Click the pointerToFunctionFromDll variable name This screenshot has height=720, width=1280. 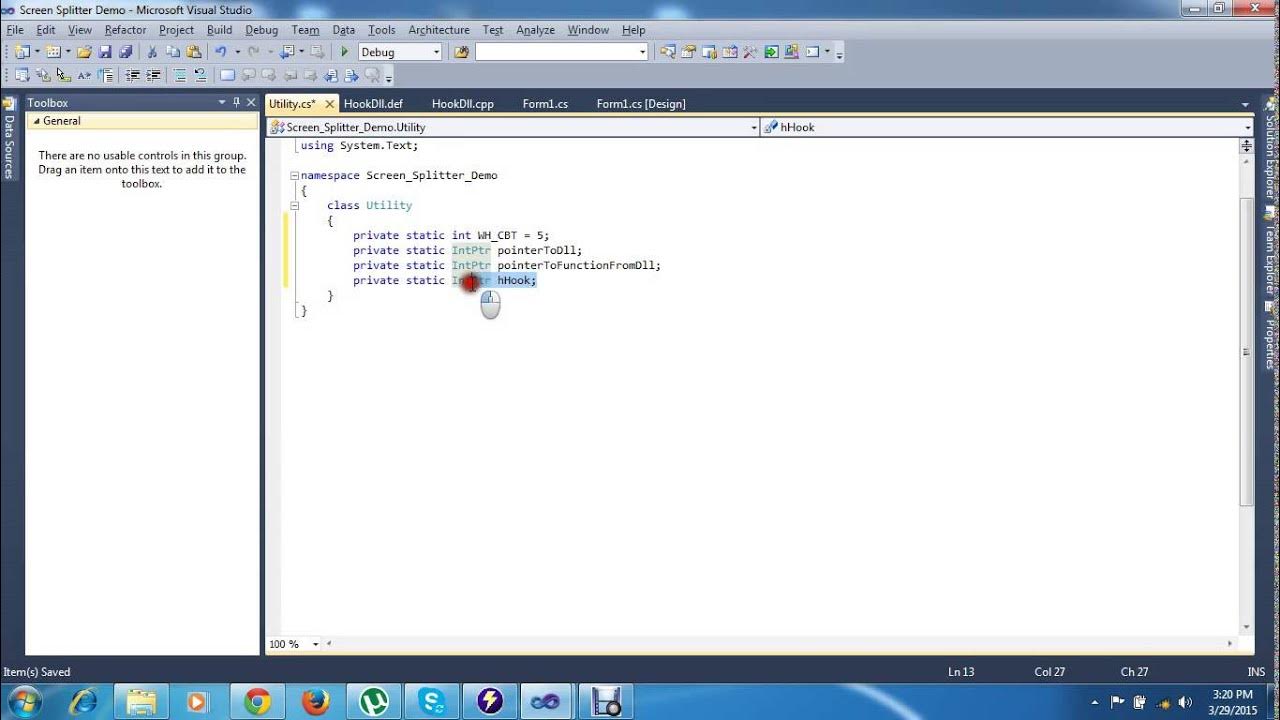578,265
